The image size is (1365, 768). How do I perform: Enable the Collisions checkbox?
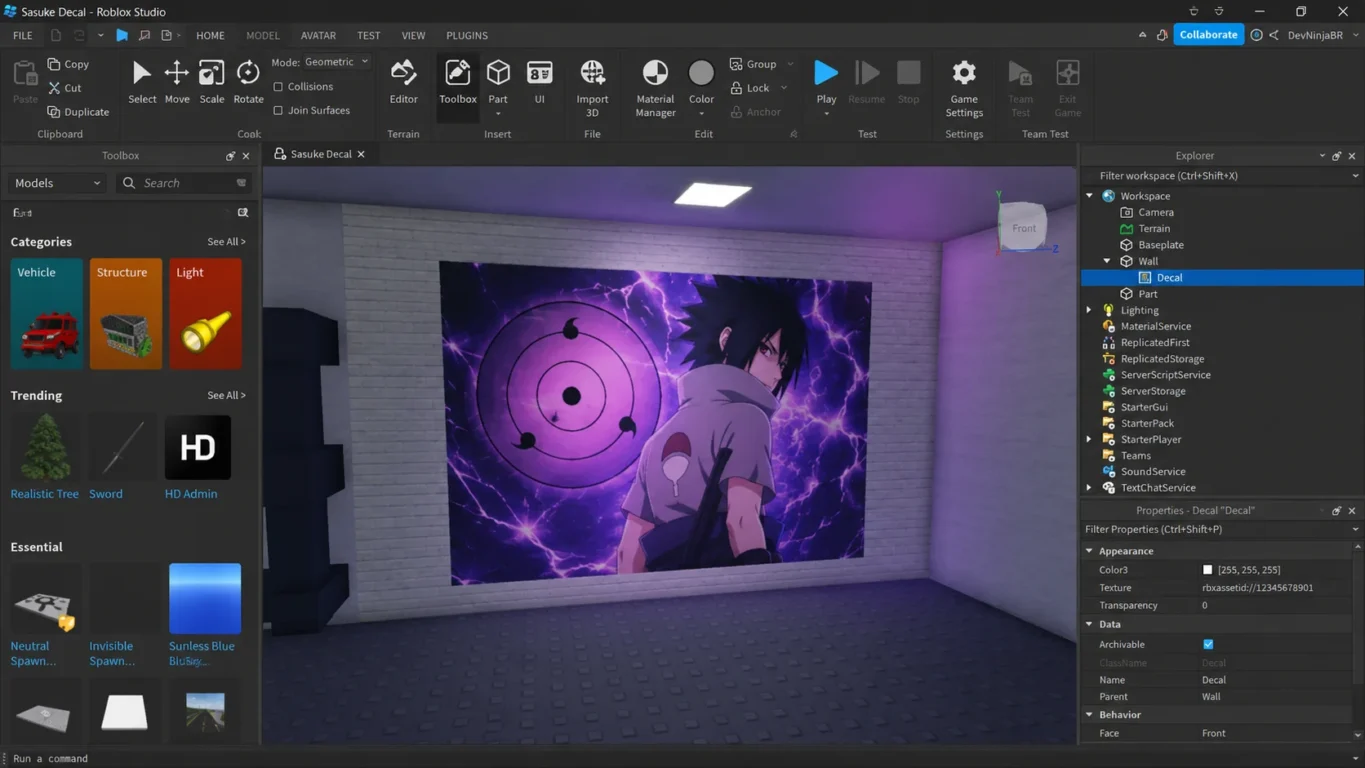click(278, 87)
